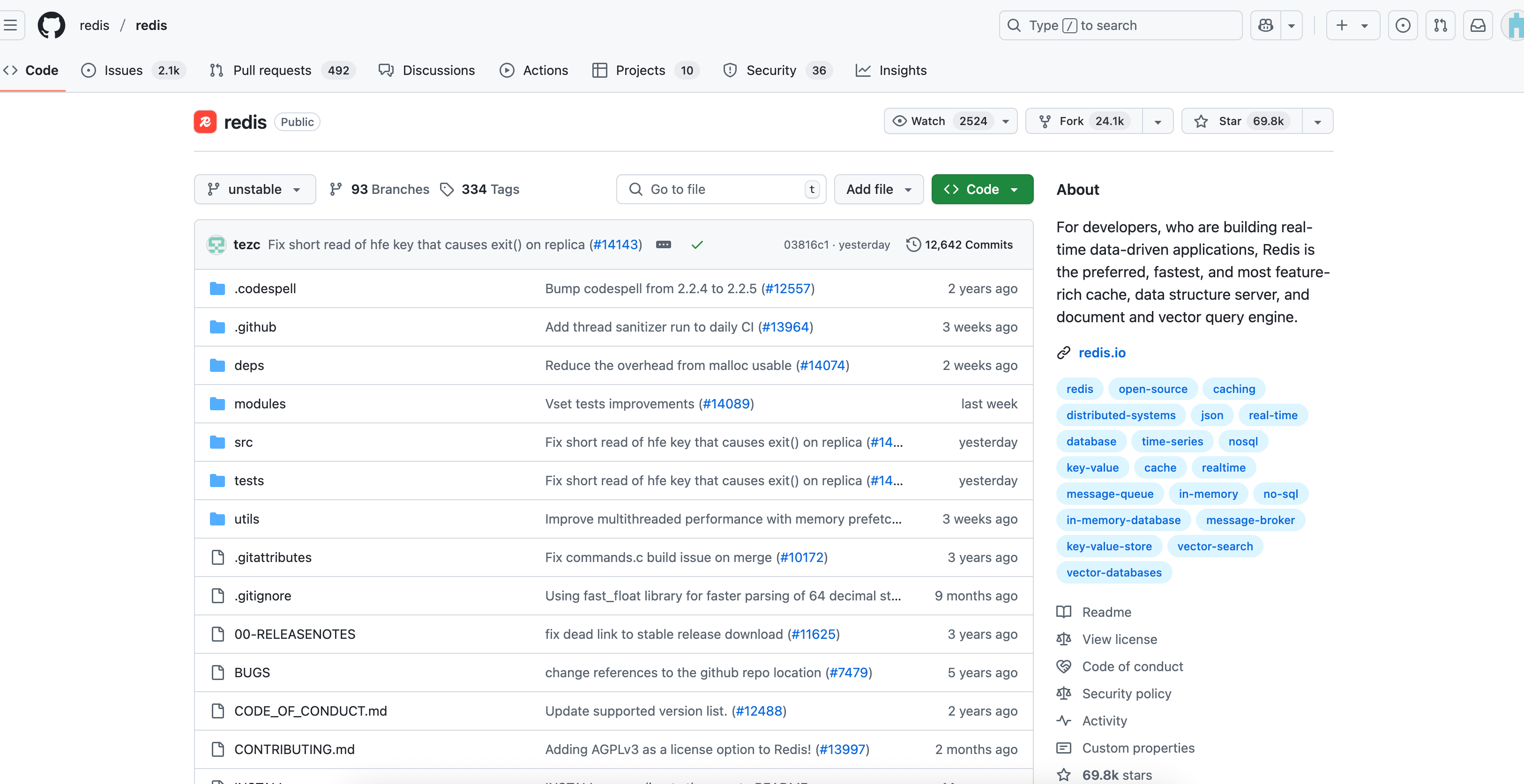Viewport: 1524px width, 784px height.
Task: Open the utils folder
Action: point(247,519)
